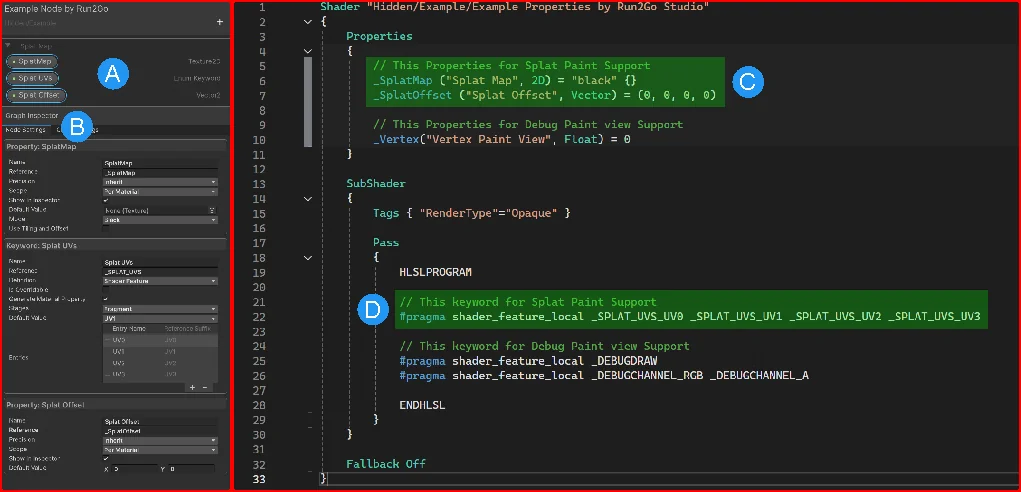
Task: Open the texture picker for Default Value
Action: coord(212,210)
